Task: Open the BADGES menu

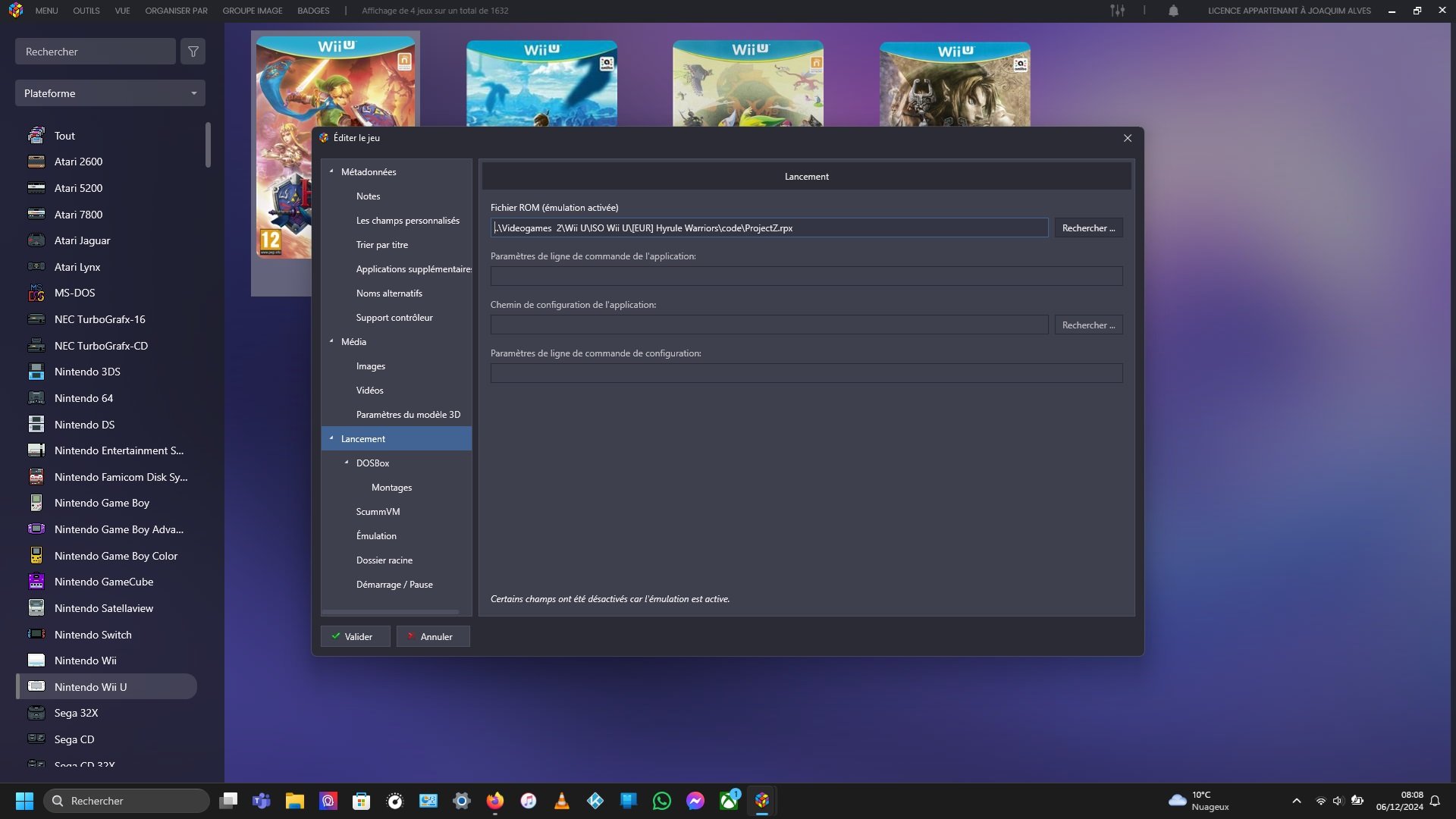Action: [x=313, y=11]
